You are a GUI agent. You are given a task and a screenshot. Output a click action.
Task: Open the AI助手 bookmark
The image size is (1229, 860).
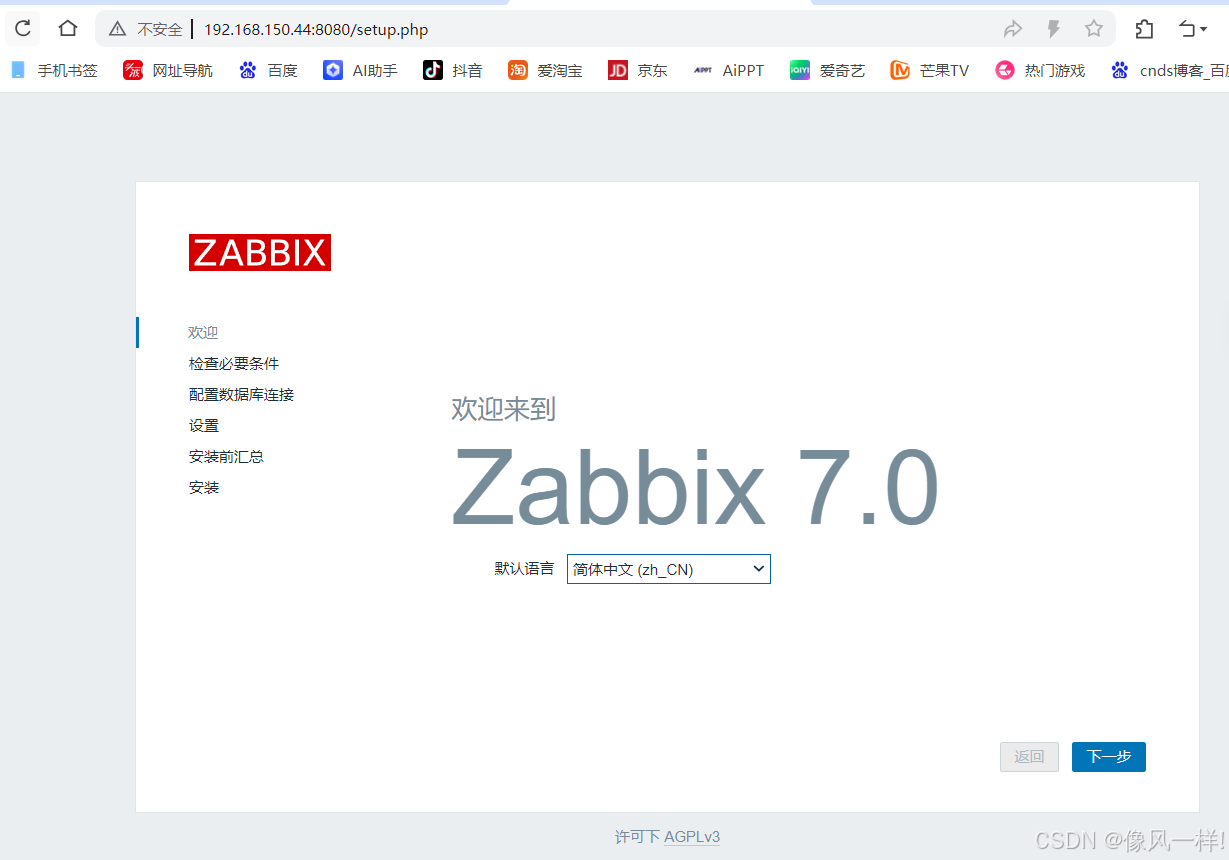point(360,70)
